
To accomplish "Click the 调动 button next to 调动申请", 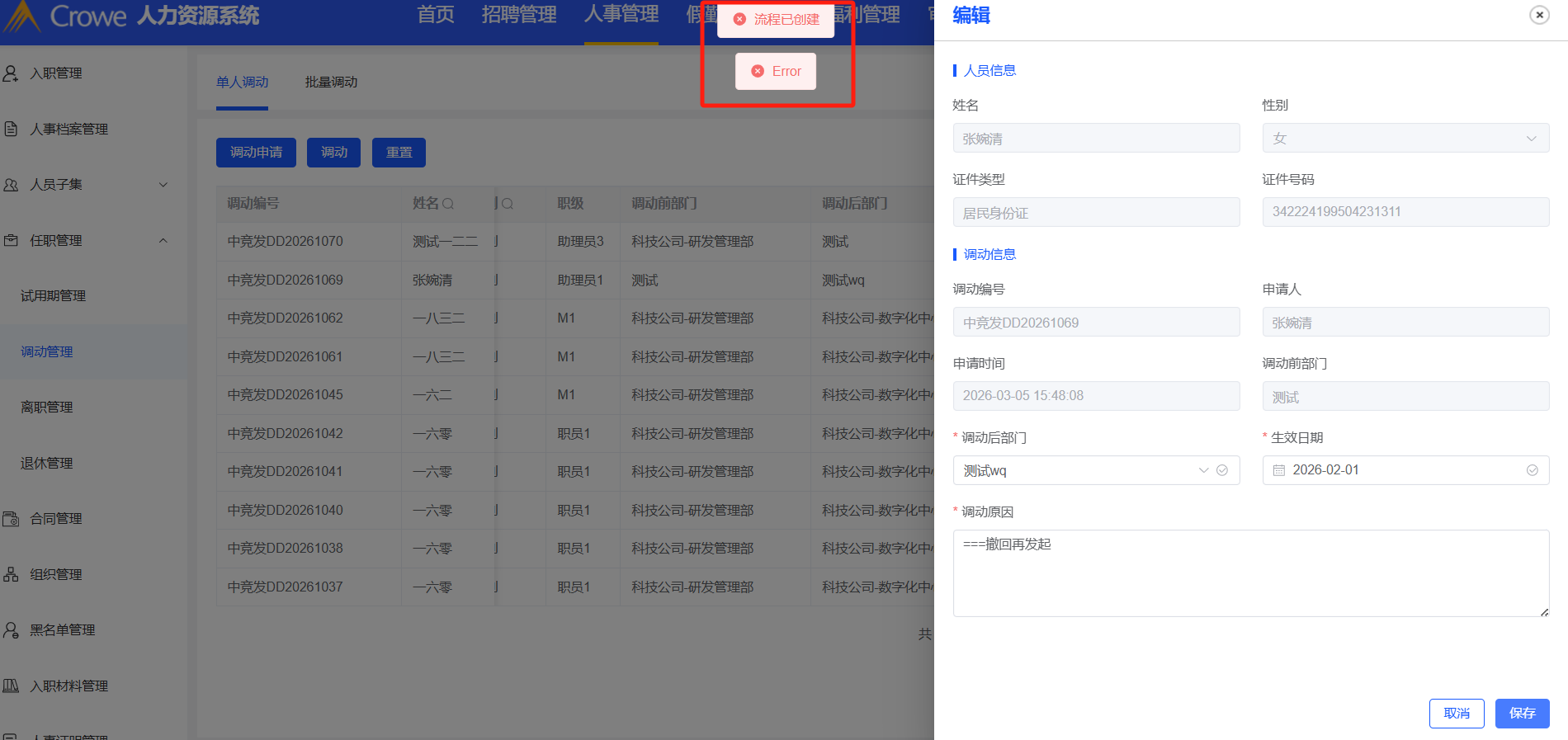I will click(333, 153).
